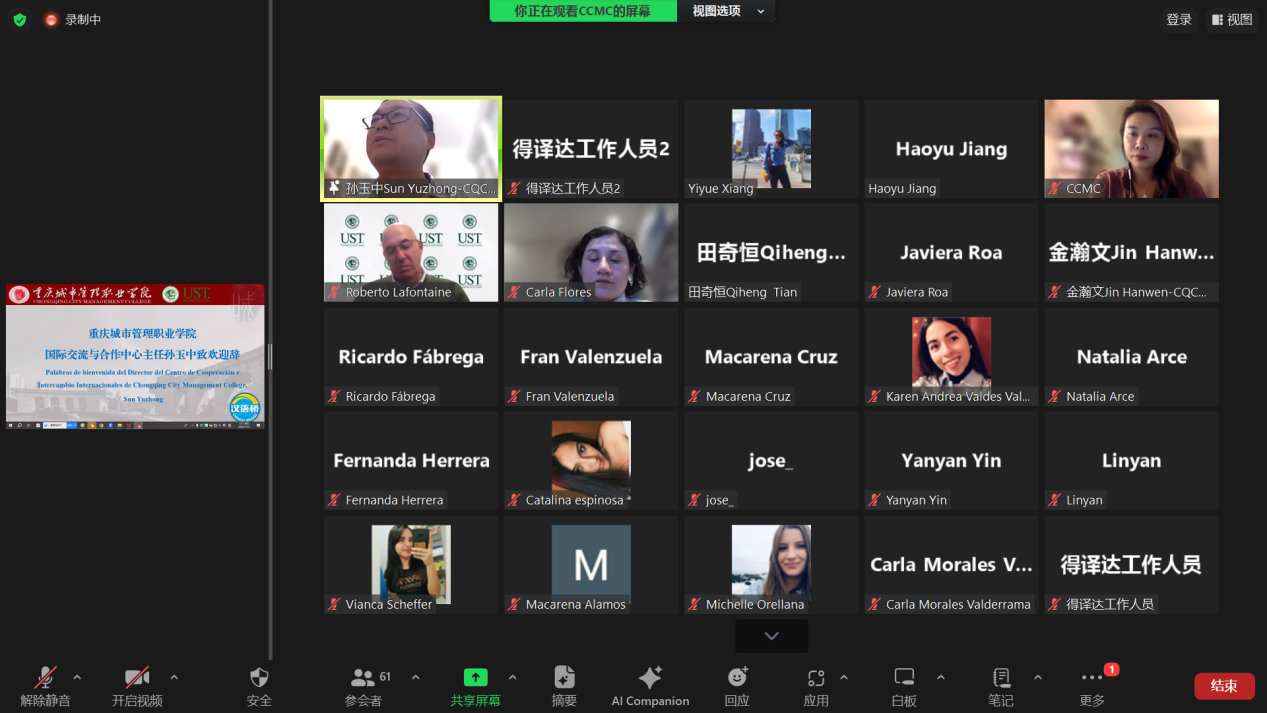The width and height of the screenshot is (1267, 713).
Task: Launch the AI Companion
Action: click(650, 678)
